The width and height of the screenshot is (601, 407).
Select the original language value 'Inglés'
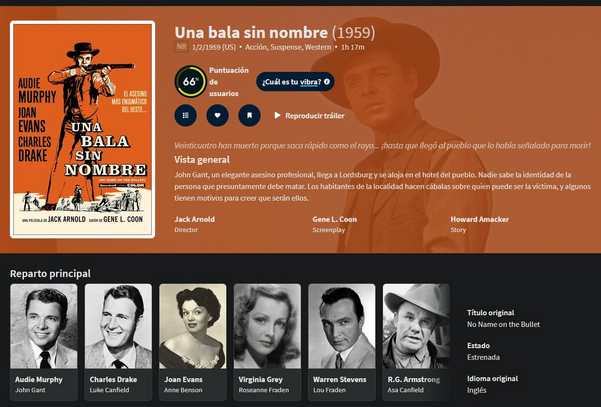476,390
